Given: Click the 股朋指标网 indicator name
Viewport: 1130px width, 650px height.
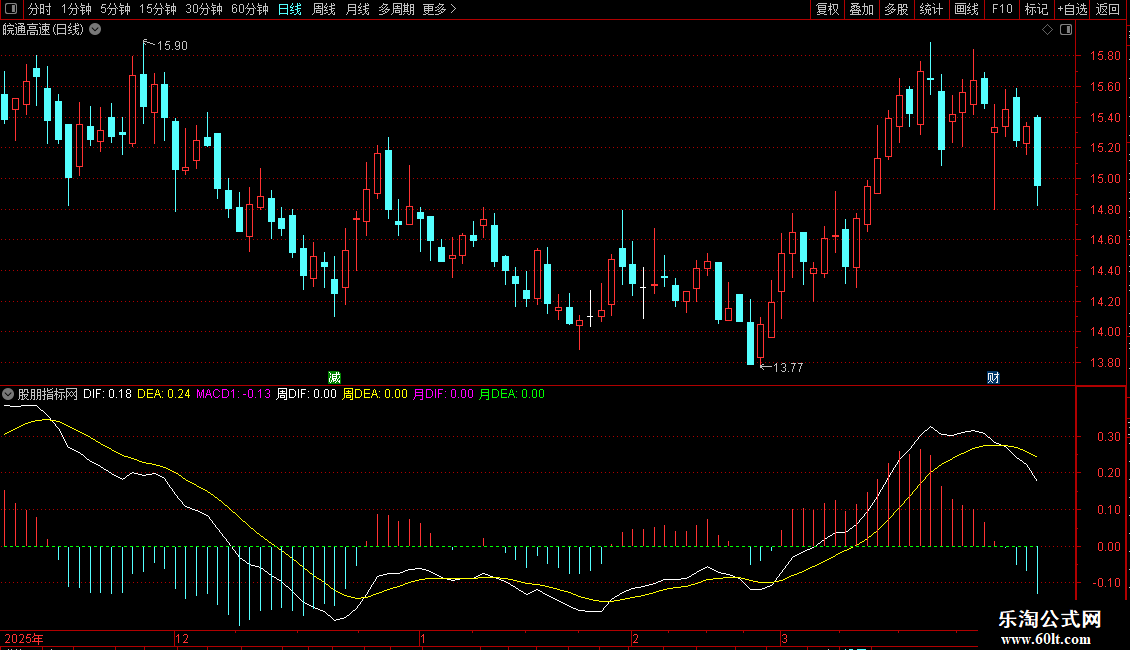Looking at the screenshot, I should (48, 394).
